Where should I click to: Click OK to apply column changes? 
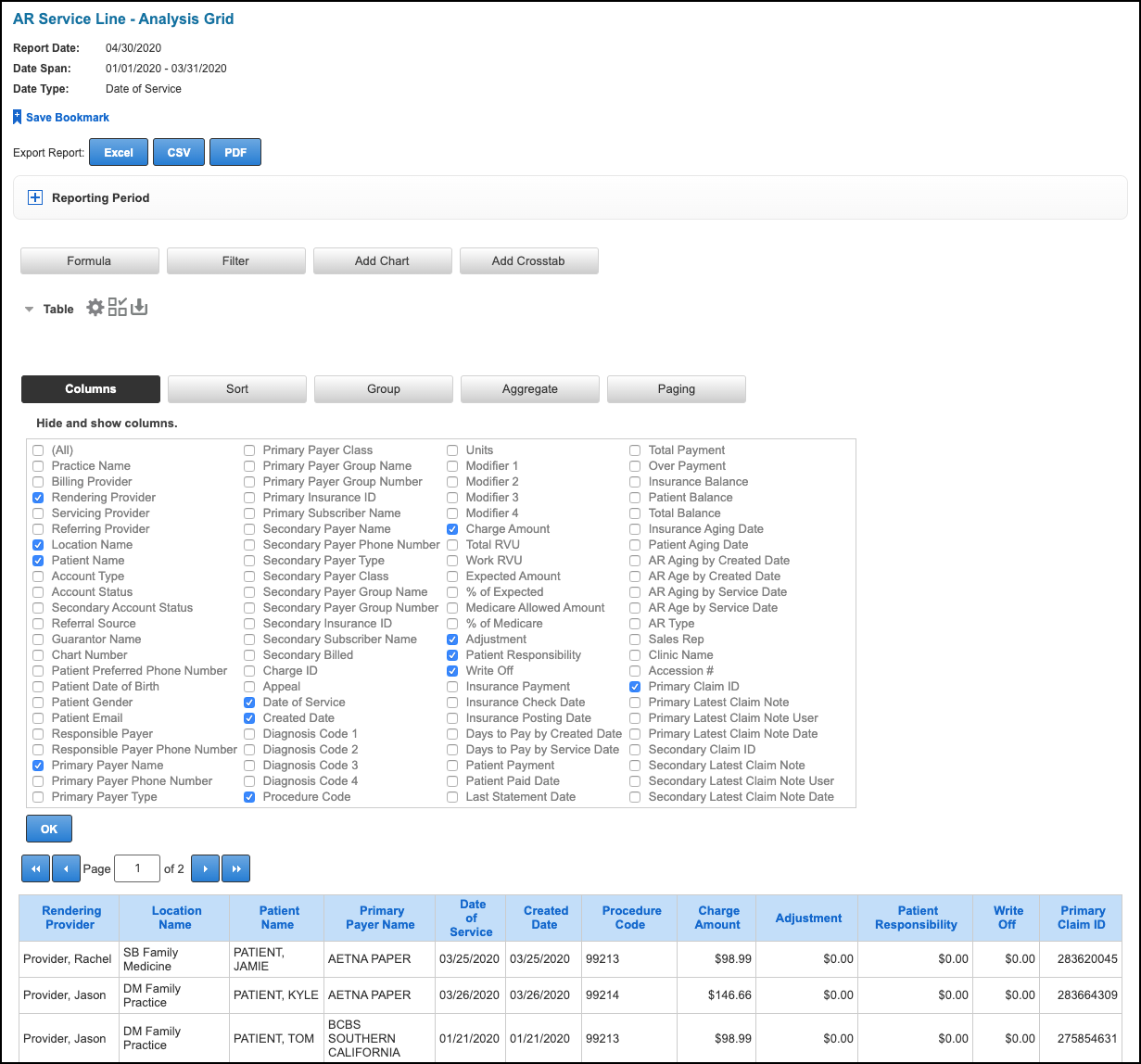(48, 828)
